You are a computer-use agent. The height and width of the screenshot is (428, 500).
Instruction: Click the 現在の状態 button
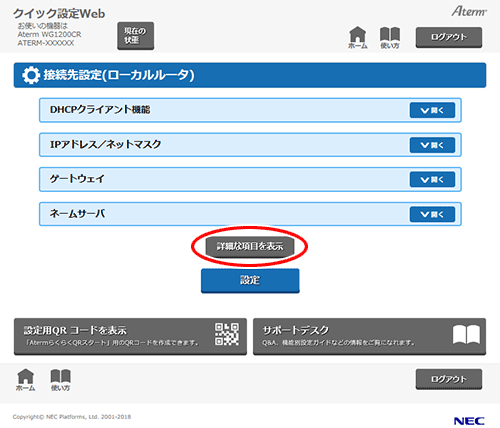(x=135, y=36)
